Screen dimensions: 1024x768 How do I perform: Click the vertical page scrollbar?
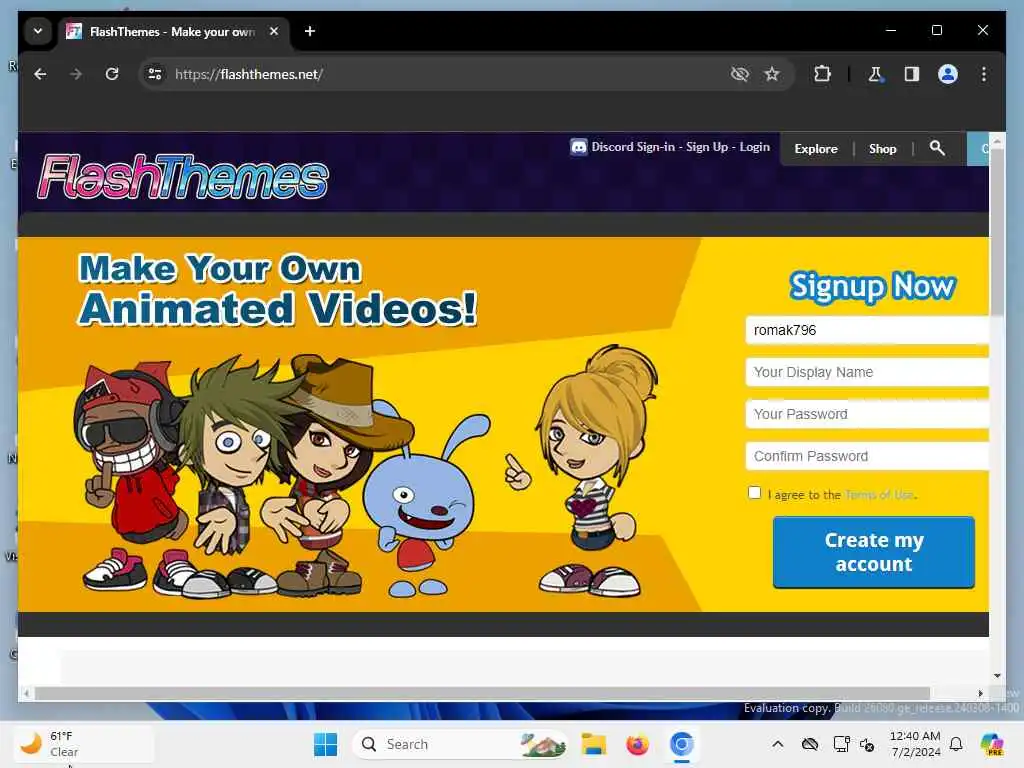click(x=997, y=232)
